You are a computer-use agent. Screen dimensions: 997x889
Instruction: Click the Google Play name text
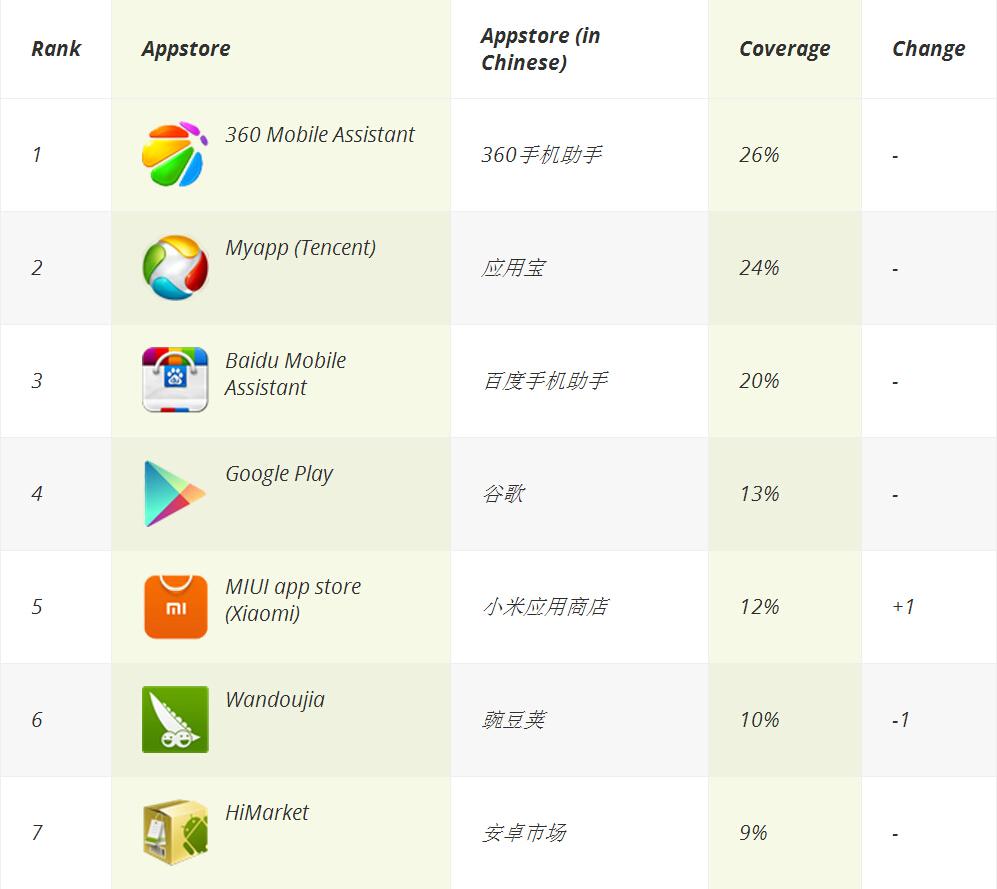pyautogui.click(x=279, y=474)
